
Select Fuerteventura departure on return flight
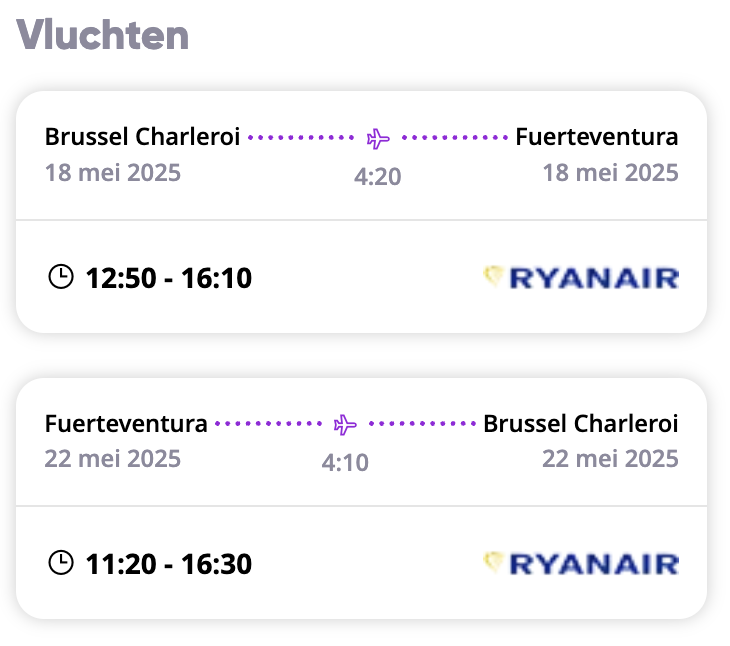[126, 424]
